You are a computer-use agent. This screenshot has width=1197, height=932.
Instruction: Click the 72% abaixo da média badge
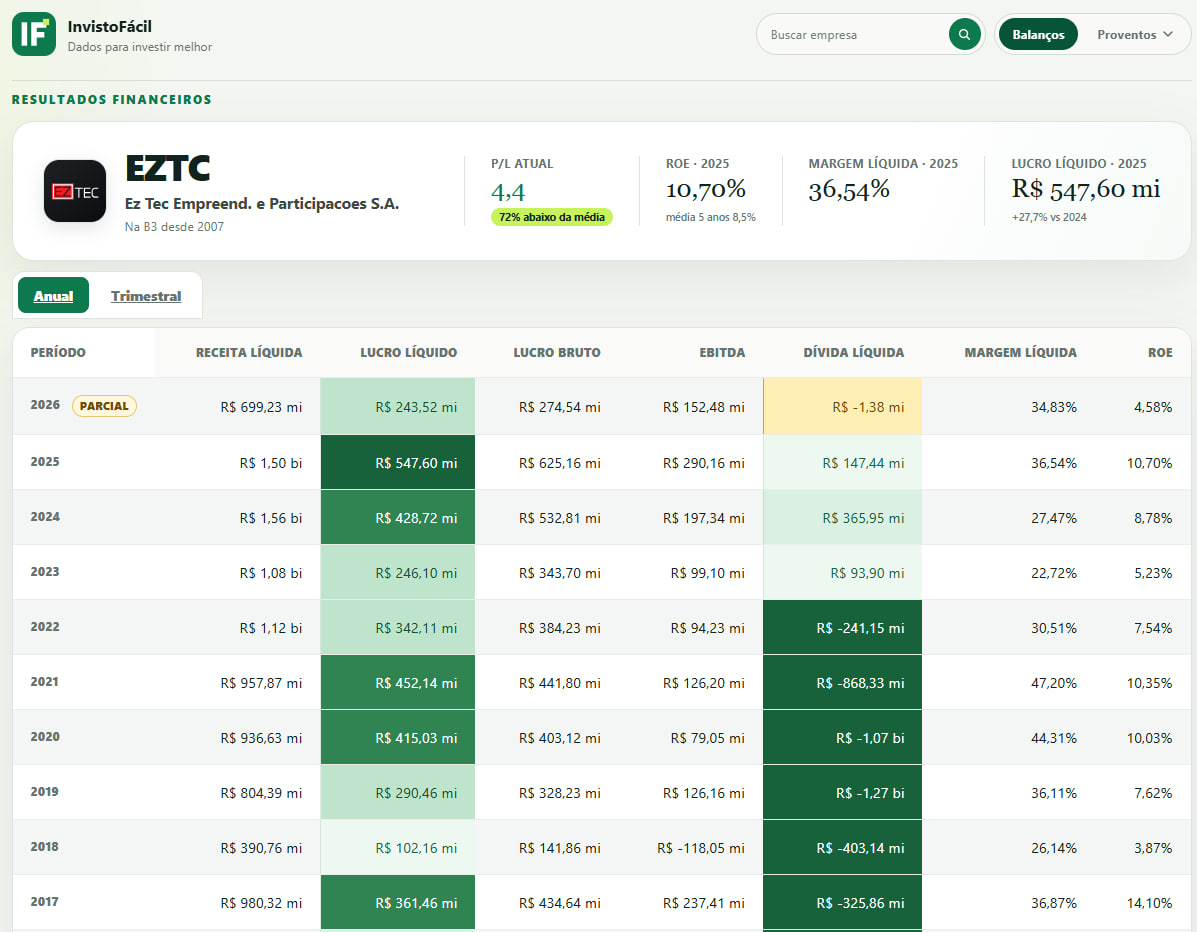tap(551, 217)
